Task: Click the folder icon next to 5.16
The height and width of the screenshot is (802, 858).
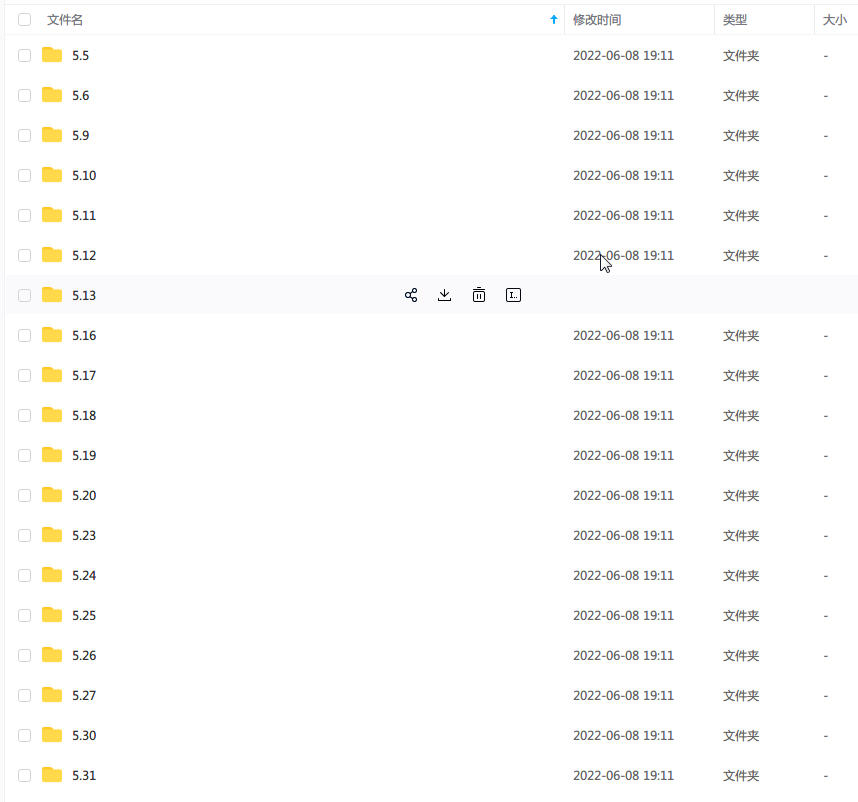Action: [54, 335]
